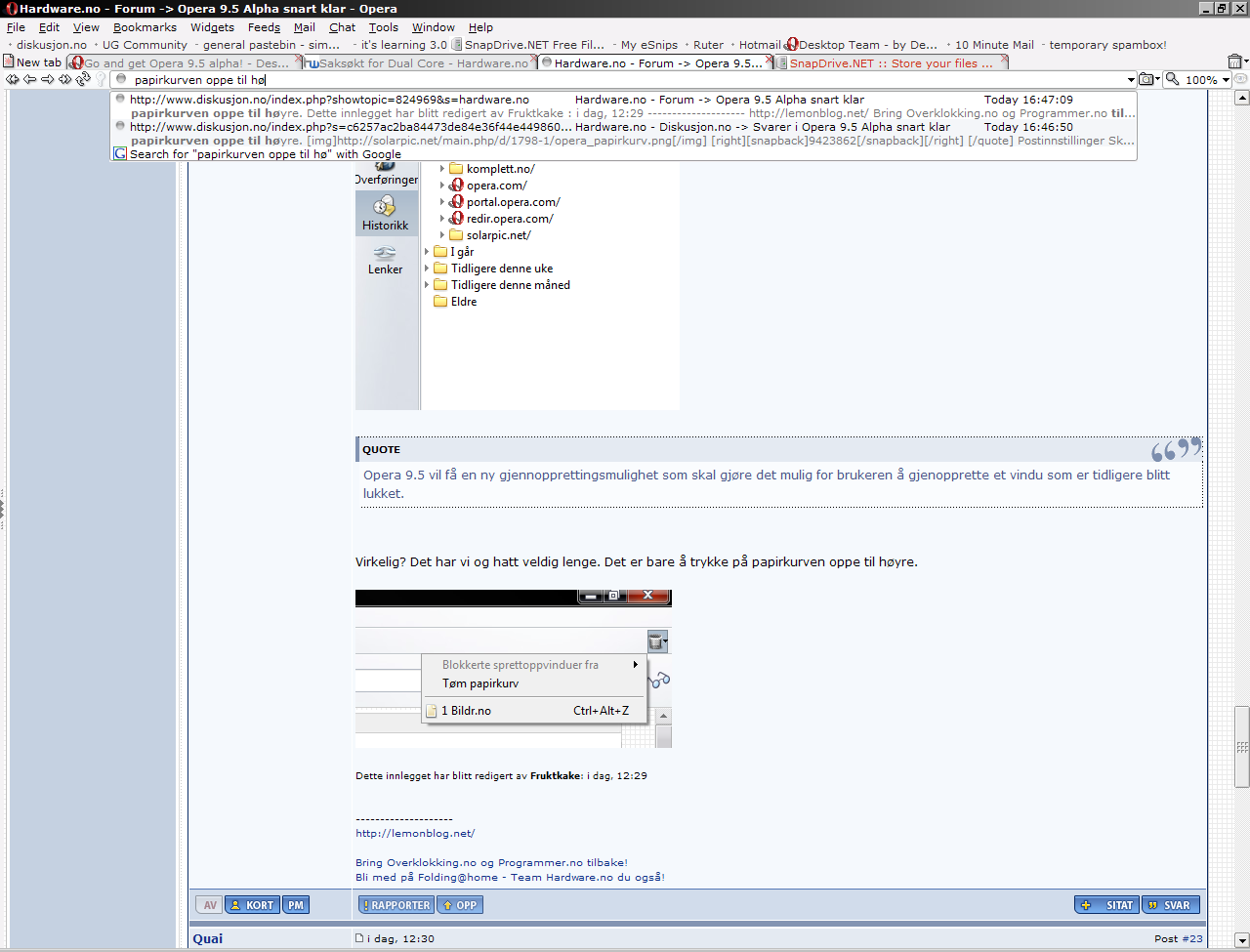Open the diskusjon.no bookmark
This screenshot has width=1250, height=952.
pyautogui.click(x=47, y=45)
